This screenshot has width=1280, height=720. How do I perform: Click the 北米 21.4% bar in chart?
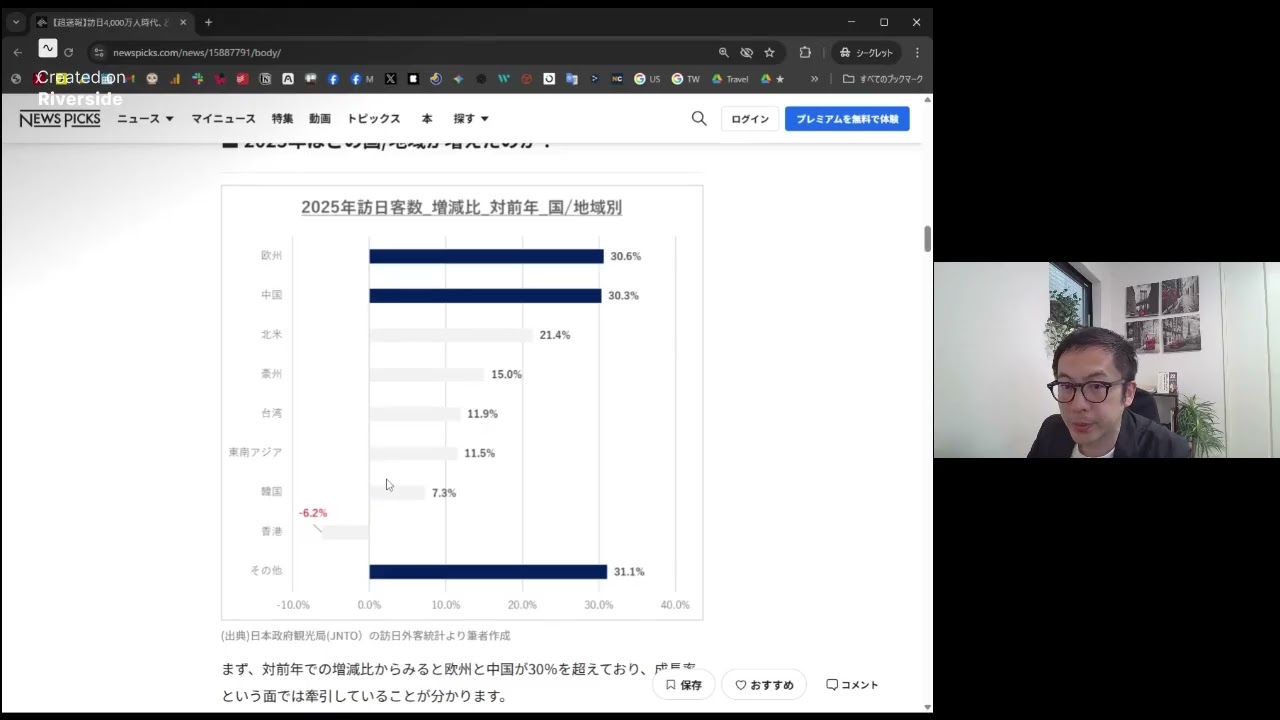(x=451, y=335)
